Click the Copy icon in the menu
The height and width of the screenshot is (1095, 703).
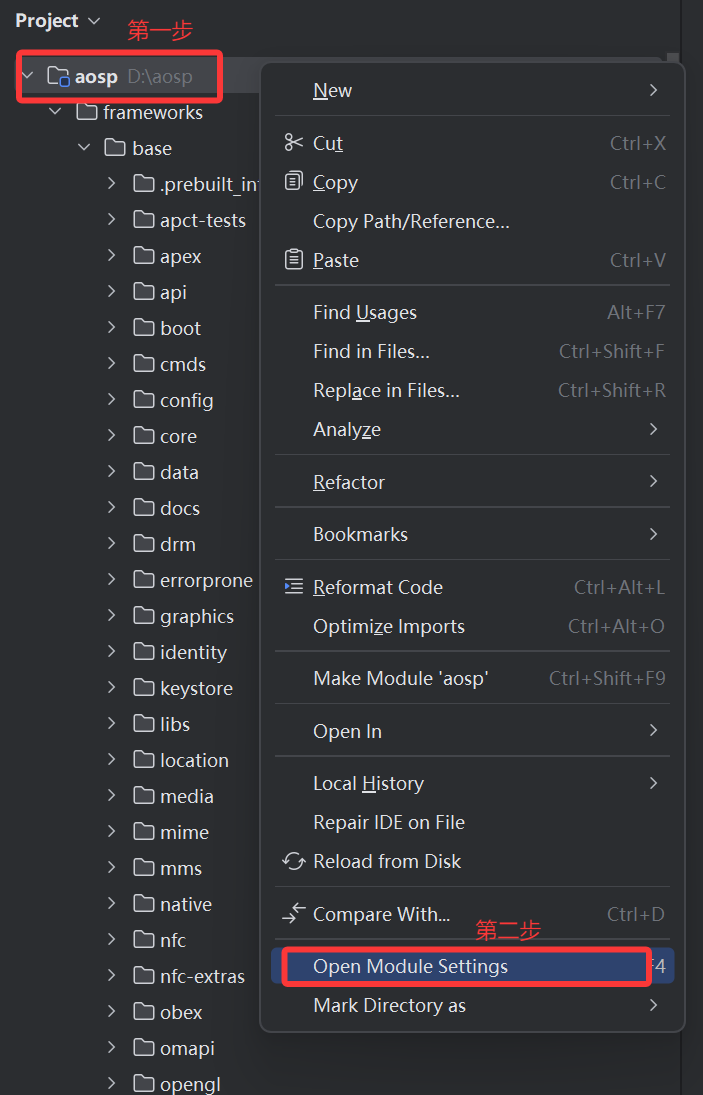coord(294,182)
